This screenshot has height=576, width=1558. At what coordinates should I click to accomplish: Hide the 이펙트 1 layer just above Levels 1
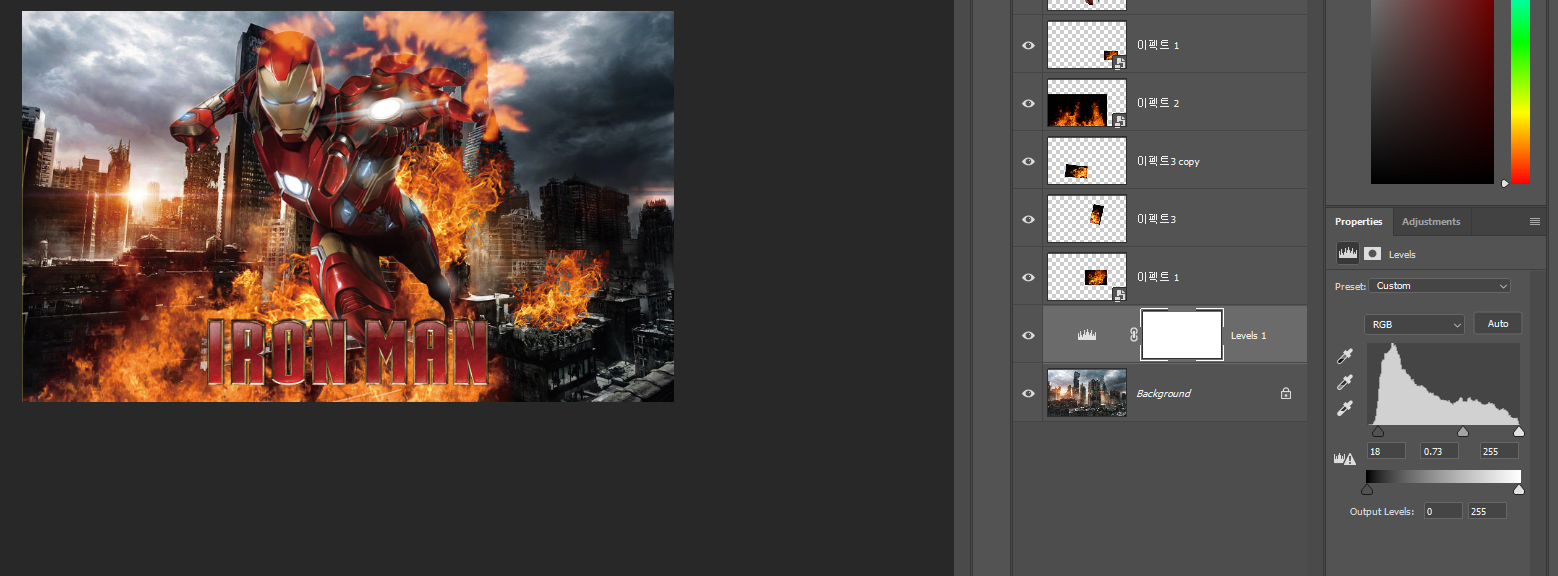click(x=1028, y=278)
